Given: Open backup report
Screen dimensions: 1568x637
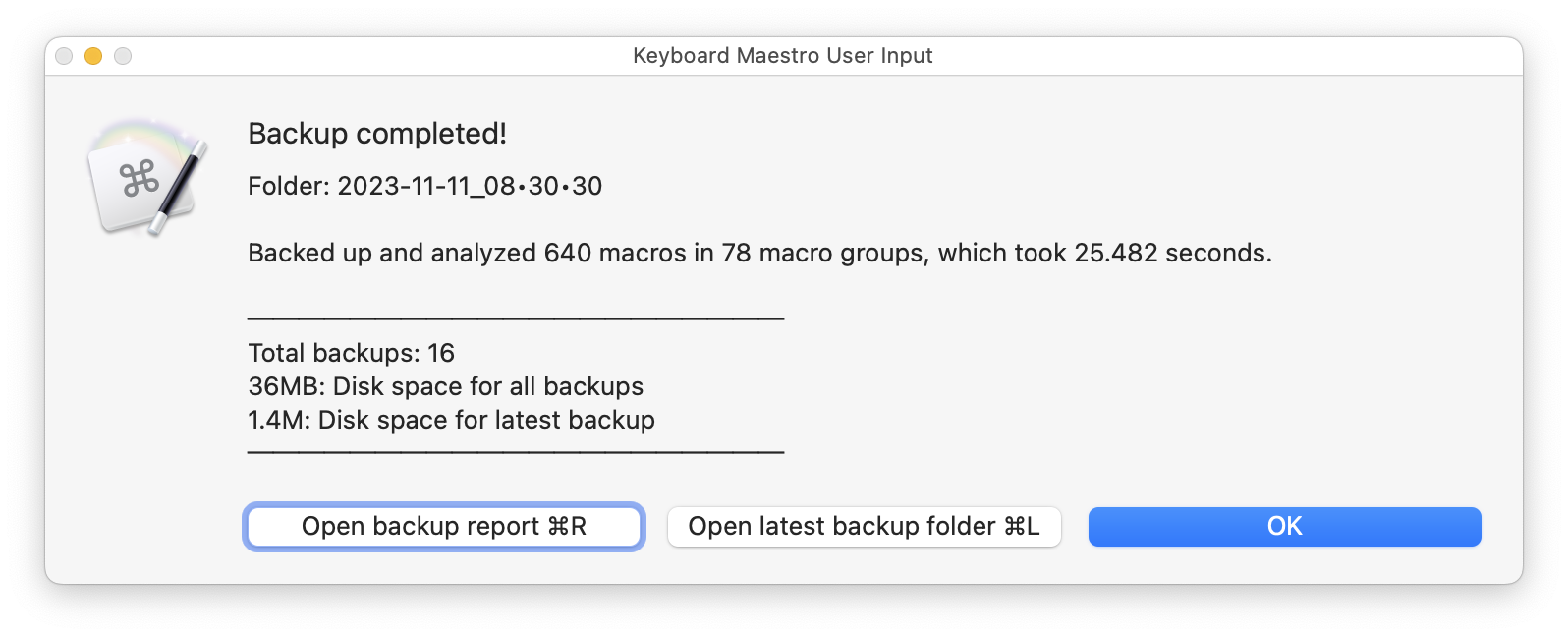Looking at the screenshot, I should pos(444,526).
